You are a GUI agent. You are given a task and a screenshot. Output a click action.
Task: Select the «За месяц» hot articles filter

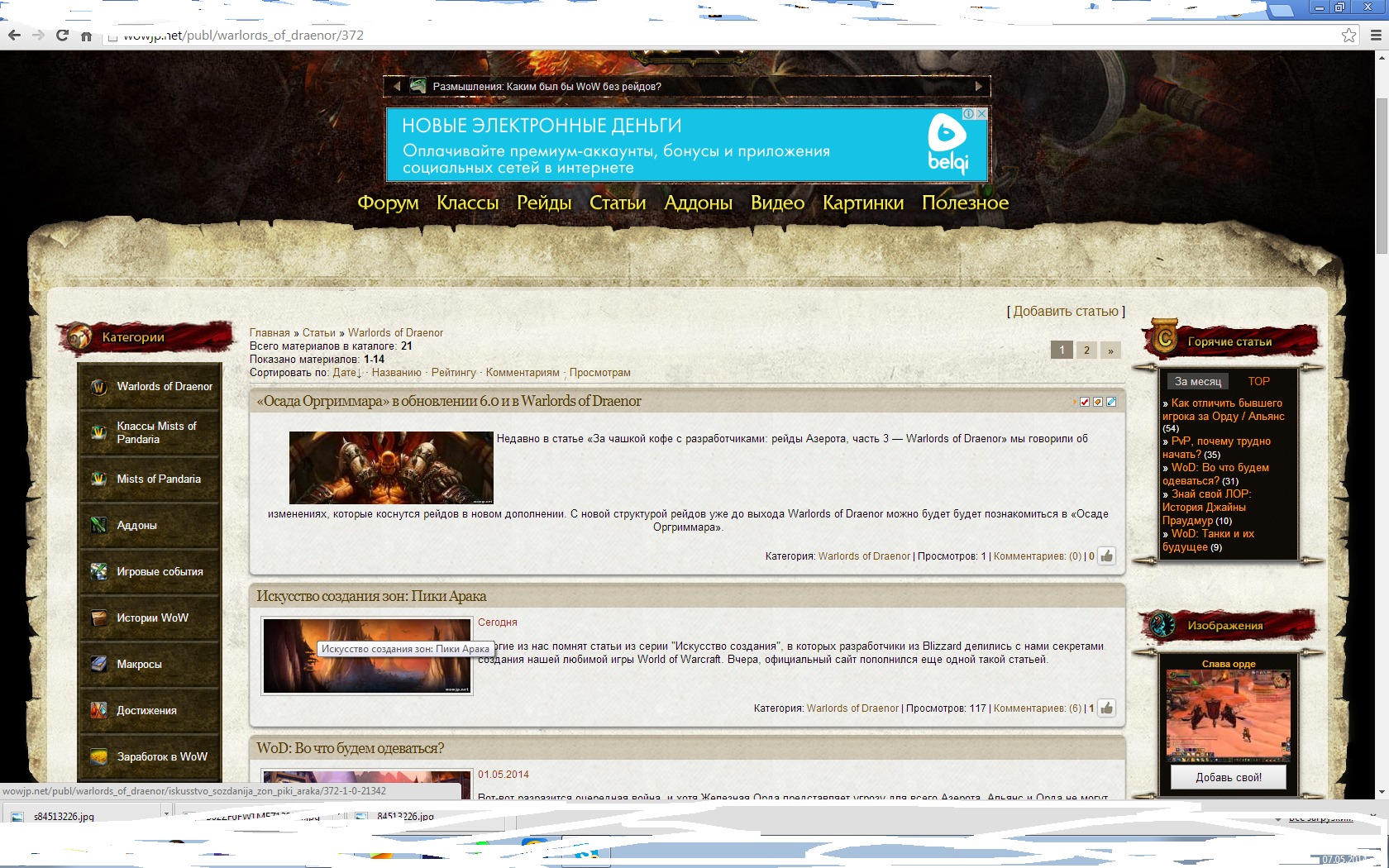coord(1197,381)
